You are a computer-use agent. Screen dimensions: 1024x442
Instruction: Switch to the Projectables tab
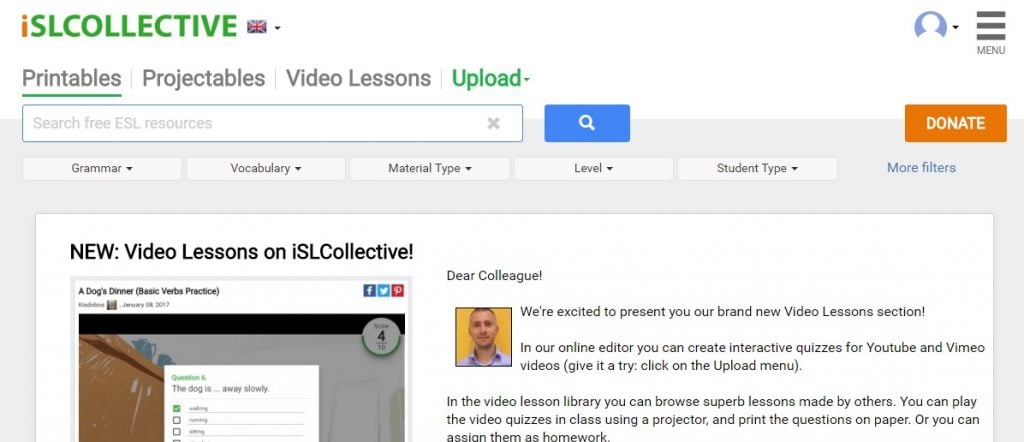click(204, 78)
